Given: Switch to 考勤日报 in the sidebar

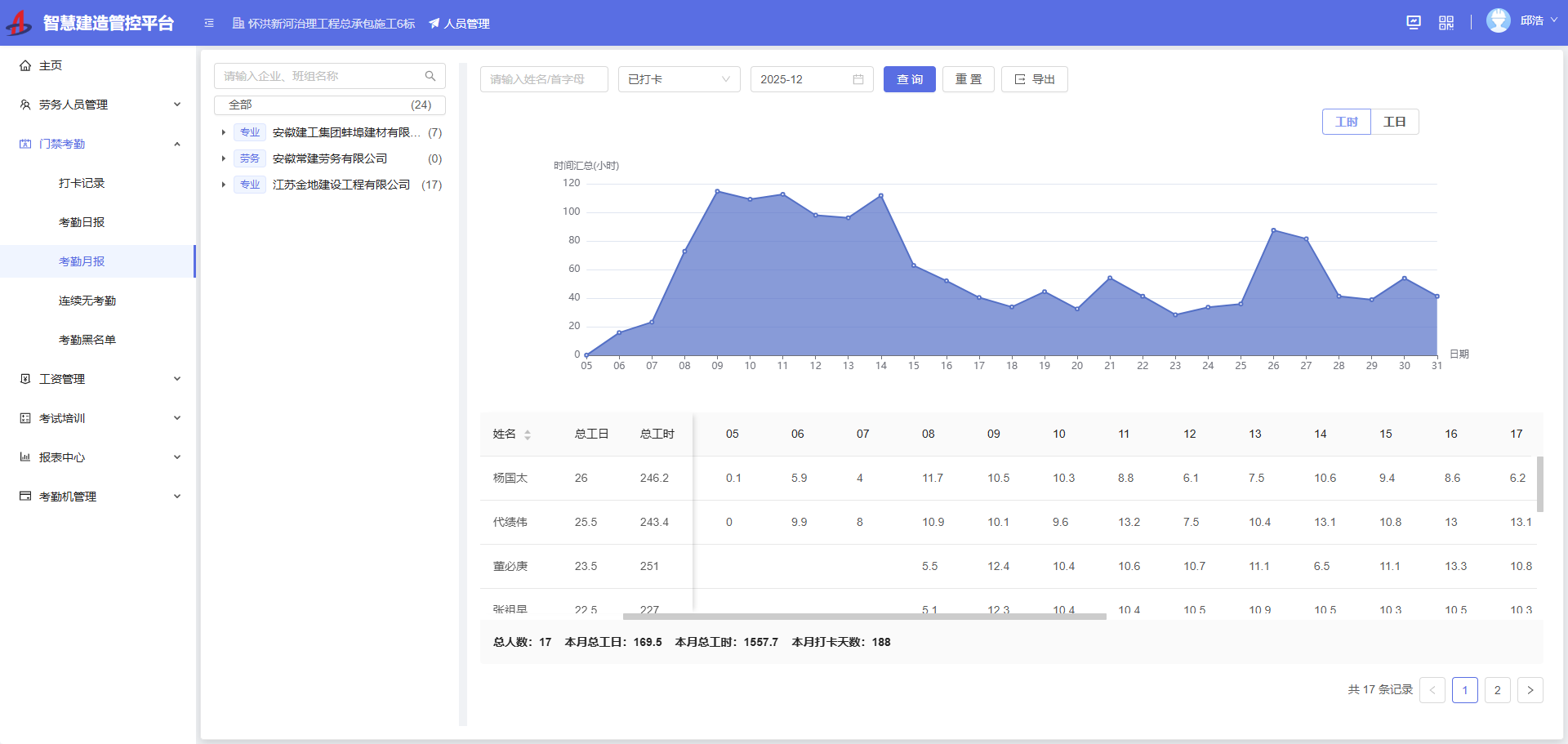Looking at the screenshot, I should coord(82,221).
